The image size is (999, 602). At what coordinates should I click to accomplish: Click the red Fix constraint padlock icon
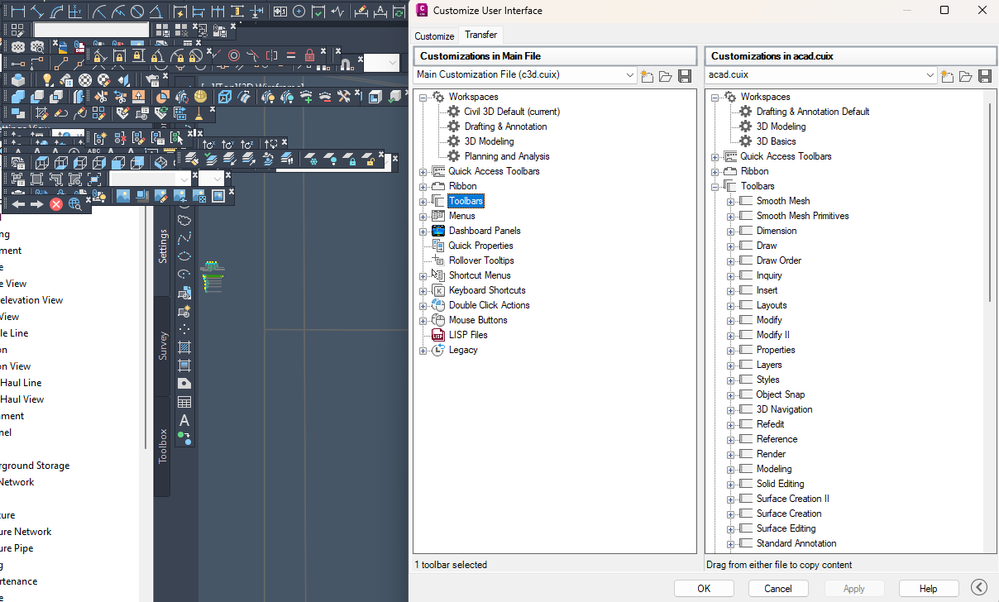tap(310, 55)
